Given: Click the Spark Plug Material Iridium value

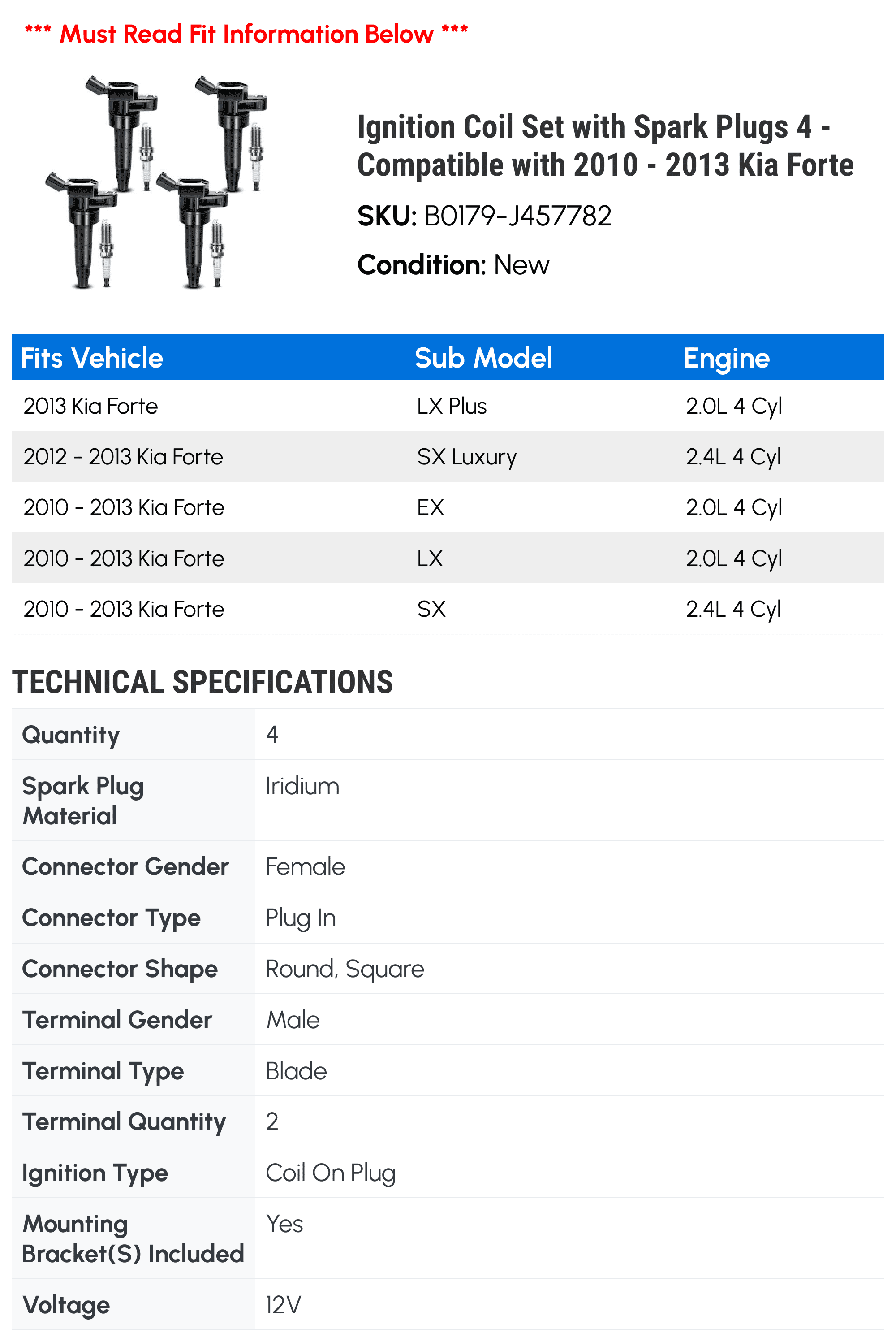Looking at the screenshot, I should (x=302, y=787).
